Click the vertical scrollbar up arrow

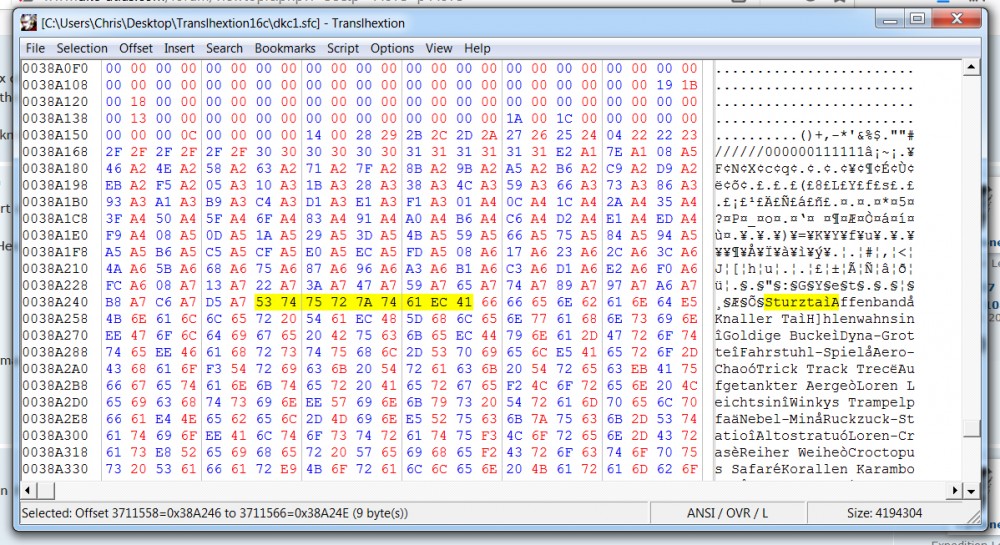[970, 67]
